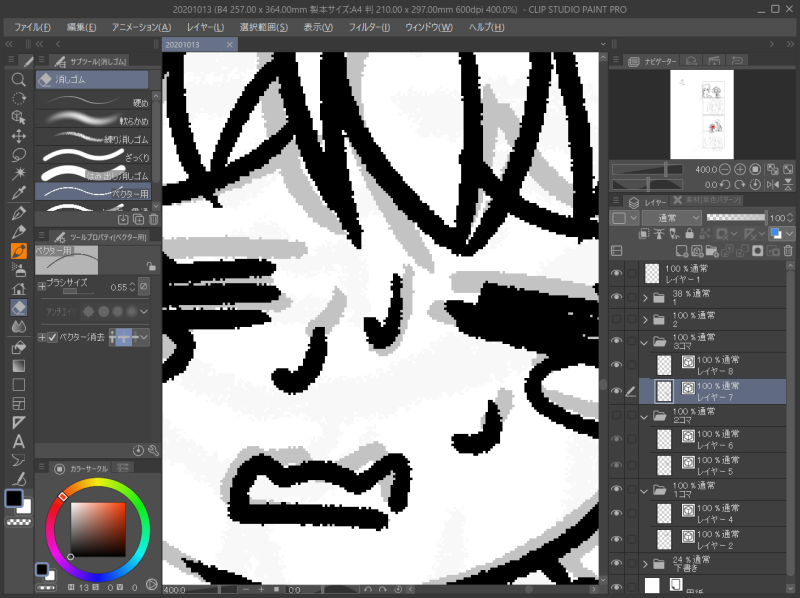Select the Move layer tool
Viewport: 800px width, 598px height.
[18, 136]
